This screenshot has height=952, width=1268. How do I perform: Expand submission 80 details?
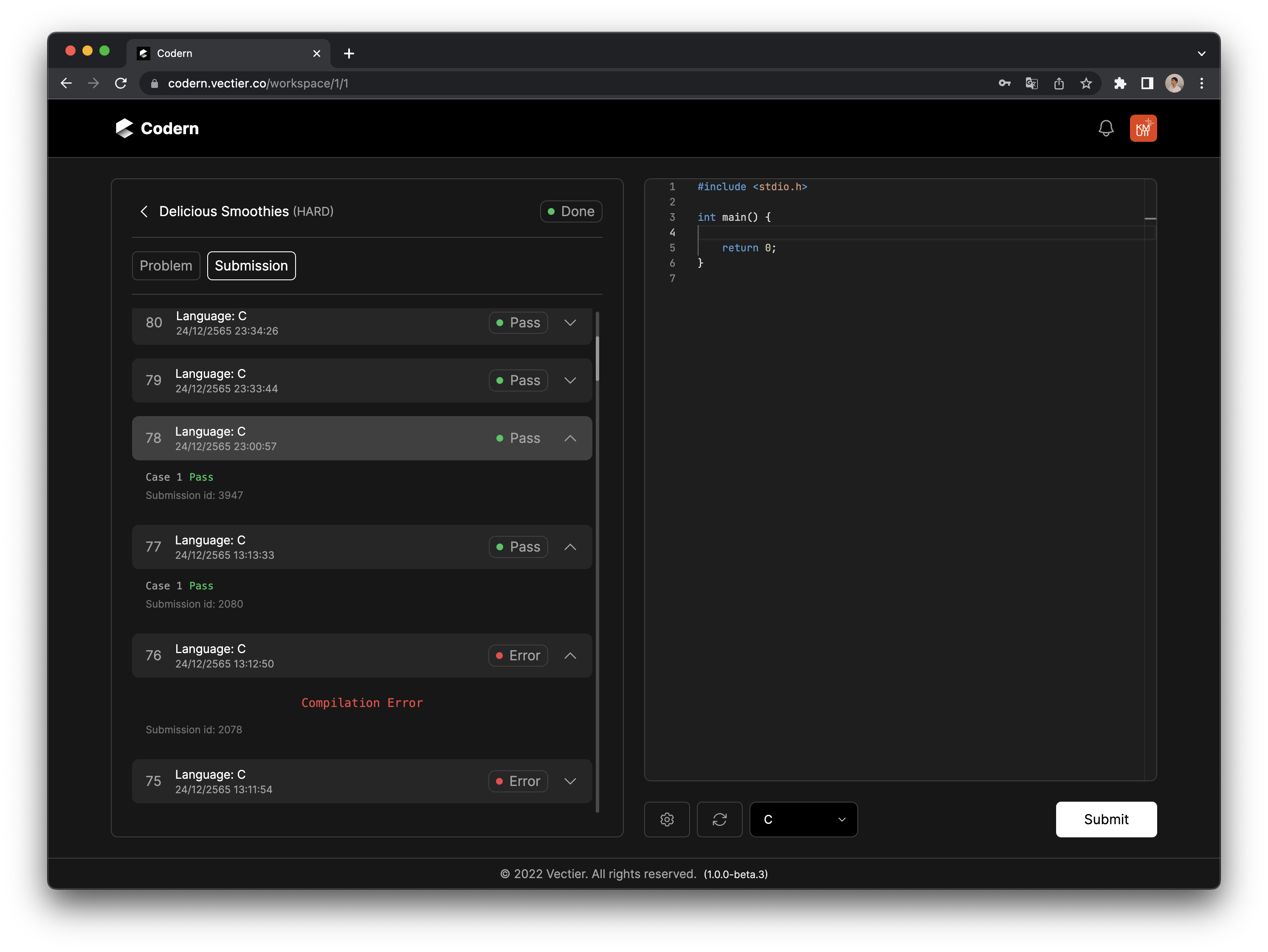570,323
